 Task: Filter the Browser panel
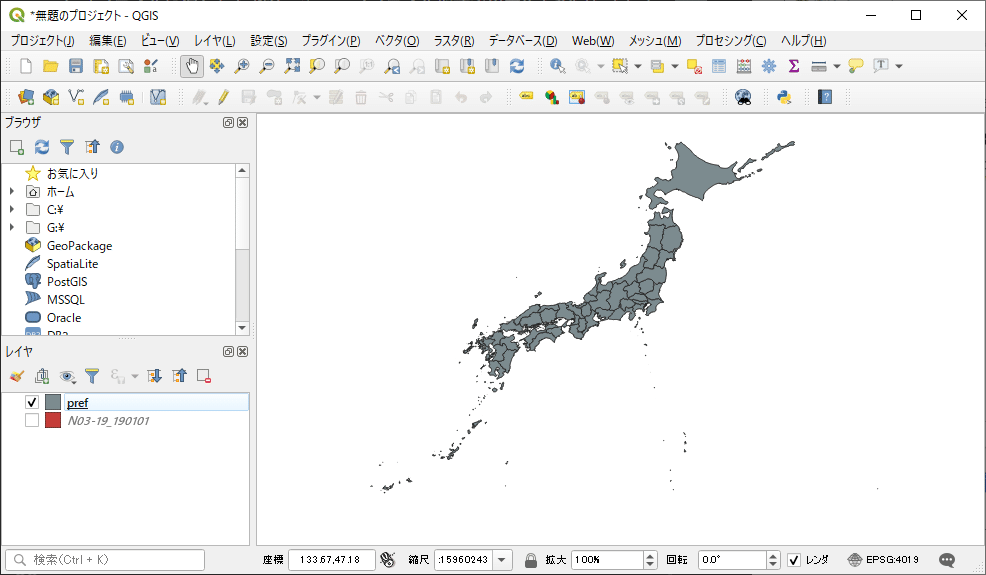(67, 147)
